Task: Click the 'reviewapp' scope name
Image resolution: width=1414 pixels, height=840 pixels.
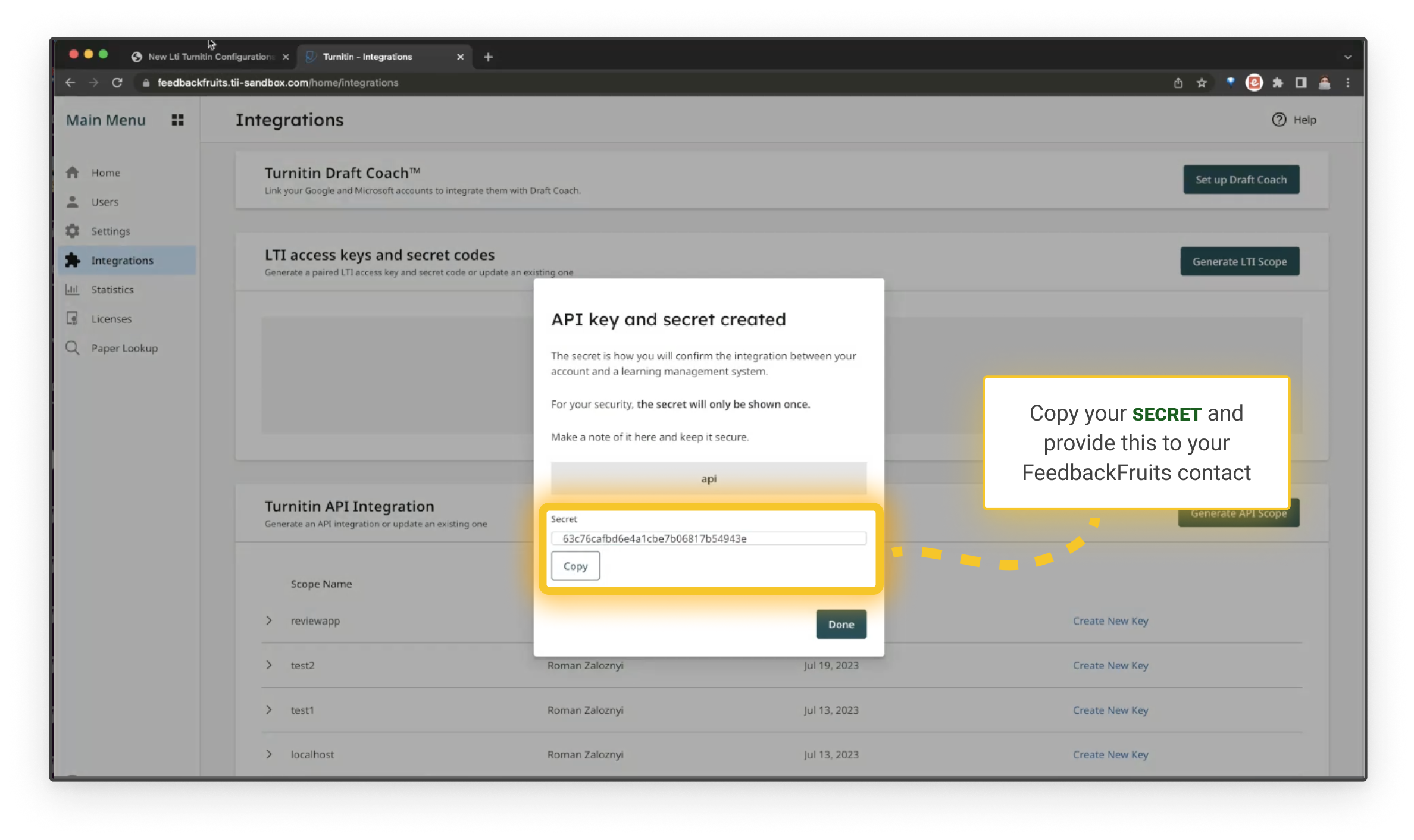Action: coord(315,620)
